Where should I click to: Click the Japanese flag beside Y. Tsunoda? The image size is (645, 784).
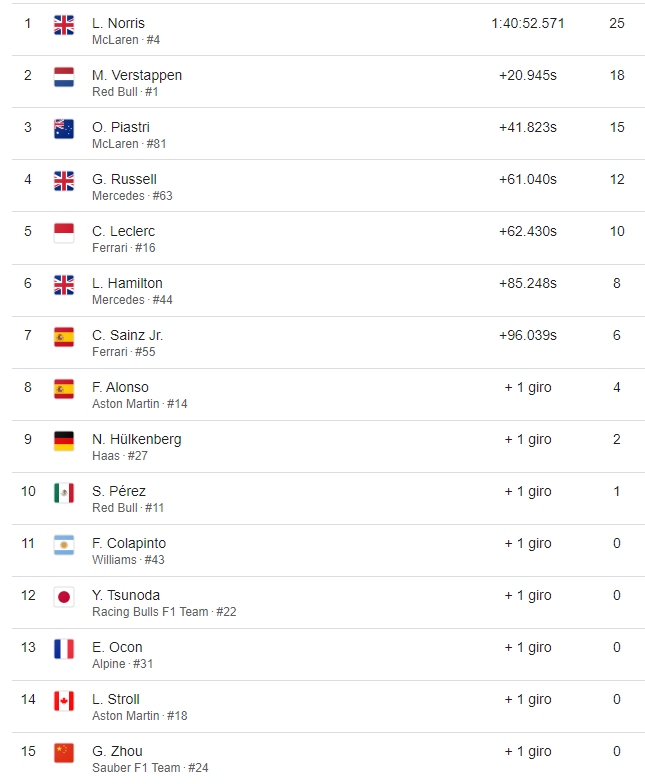[x=64, y=597]
